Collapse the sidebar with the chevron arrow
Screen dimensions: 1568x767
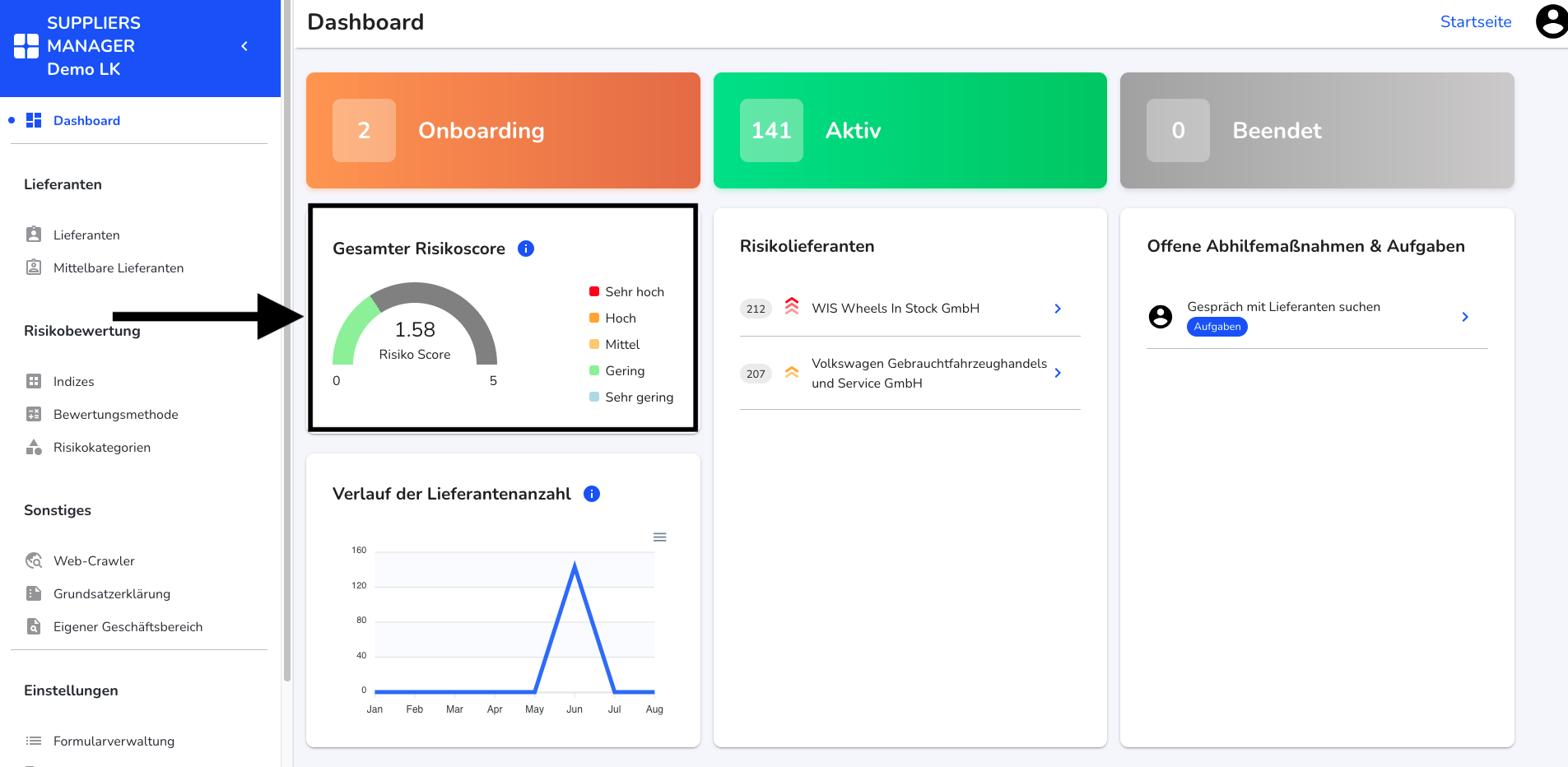click(244, 46)
